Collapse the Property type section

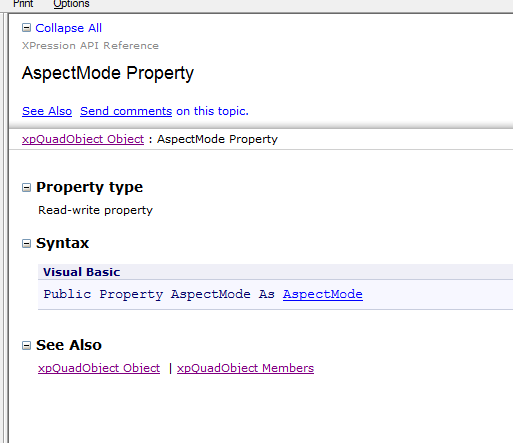coord(26,187)
